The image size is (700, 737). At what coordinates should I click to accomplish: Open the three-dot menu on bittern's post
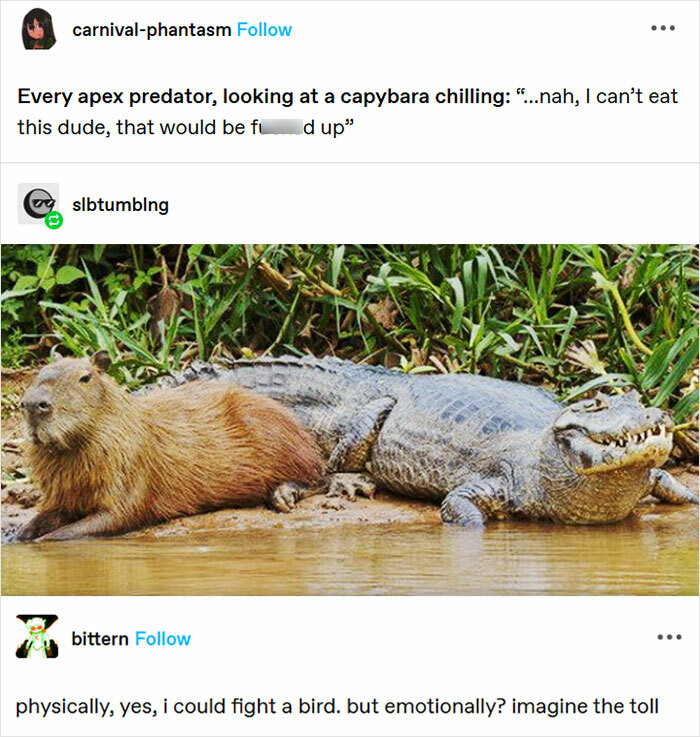click(669, 637)
